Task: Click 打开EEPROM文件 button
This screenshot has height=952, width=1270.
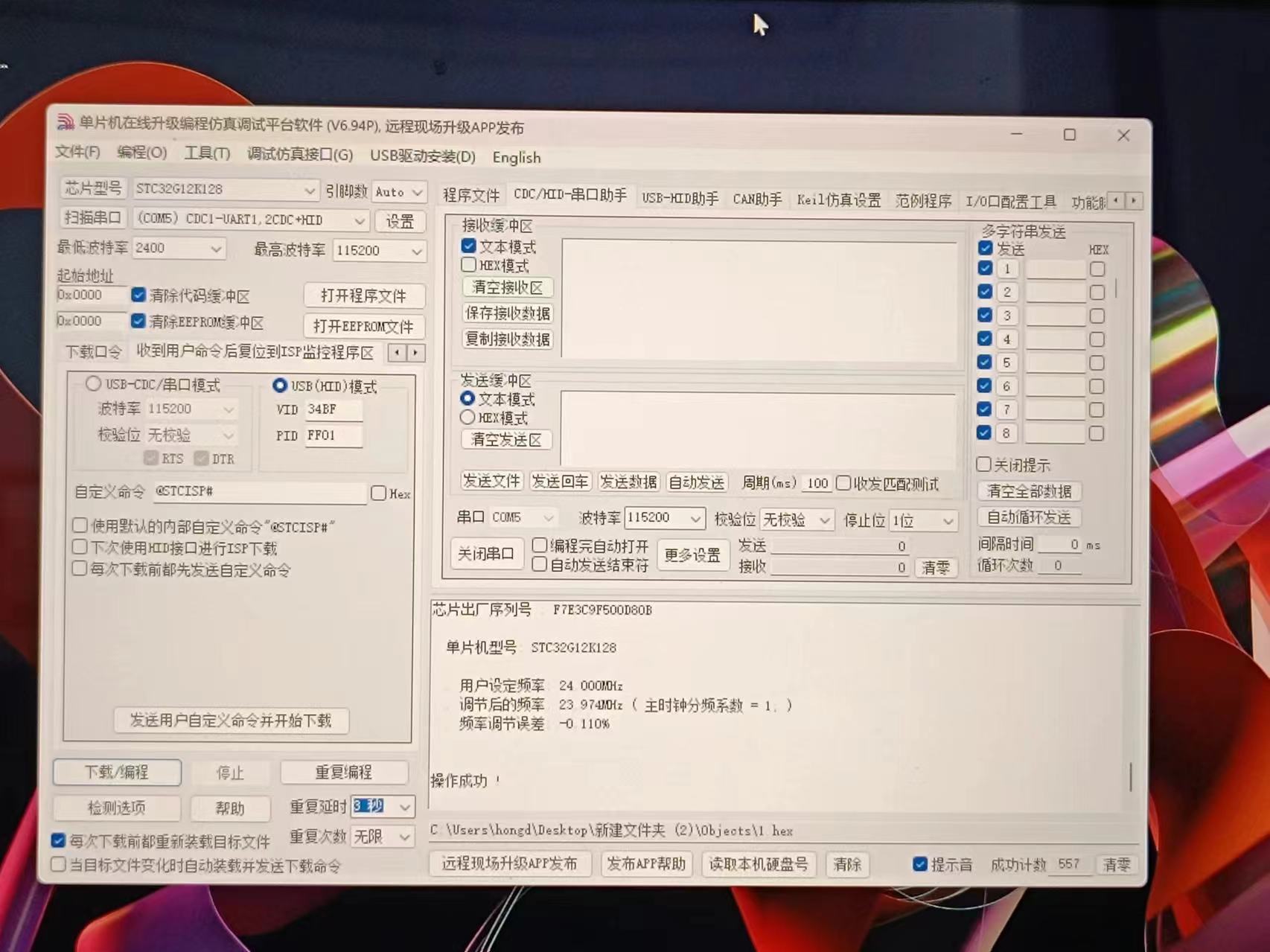Action: tap(363, 326)
